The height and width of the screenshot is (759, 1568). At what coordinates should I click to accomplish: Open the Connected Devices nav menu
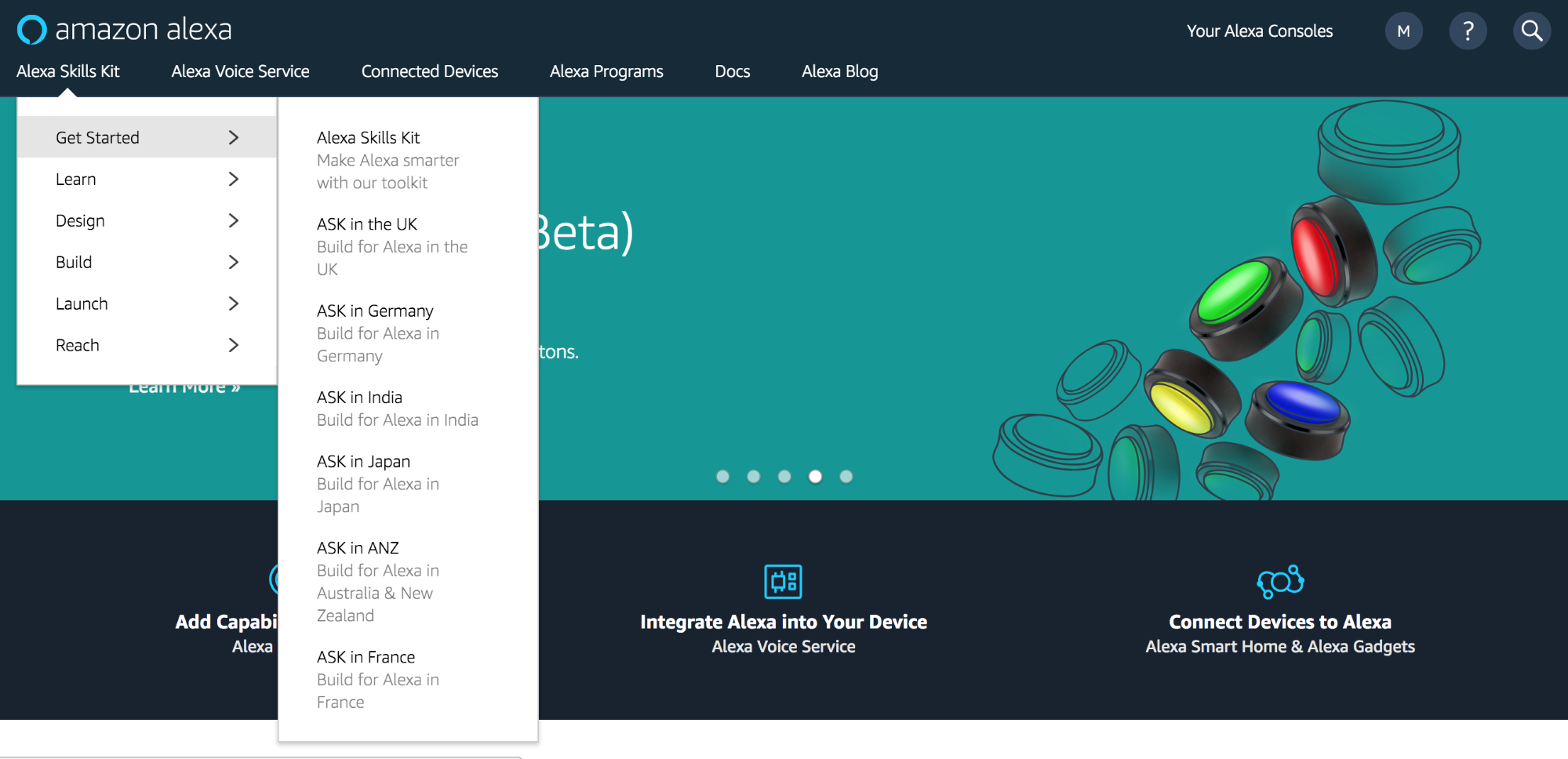[x=430, y=71]
